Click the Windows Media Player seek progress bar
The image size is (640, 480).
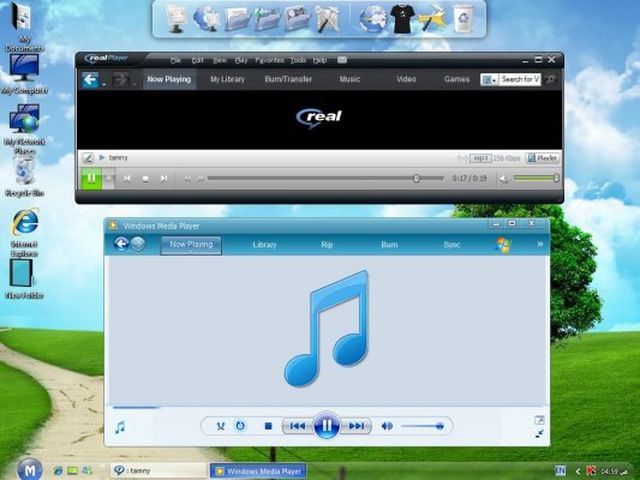[326, 407]
